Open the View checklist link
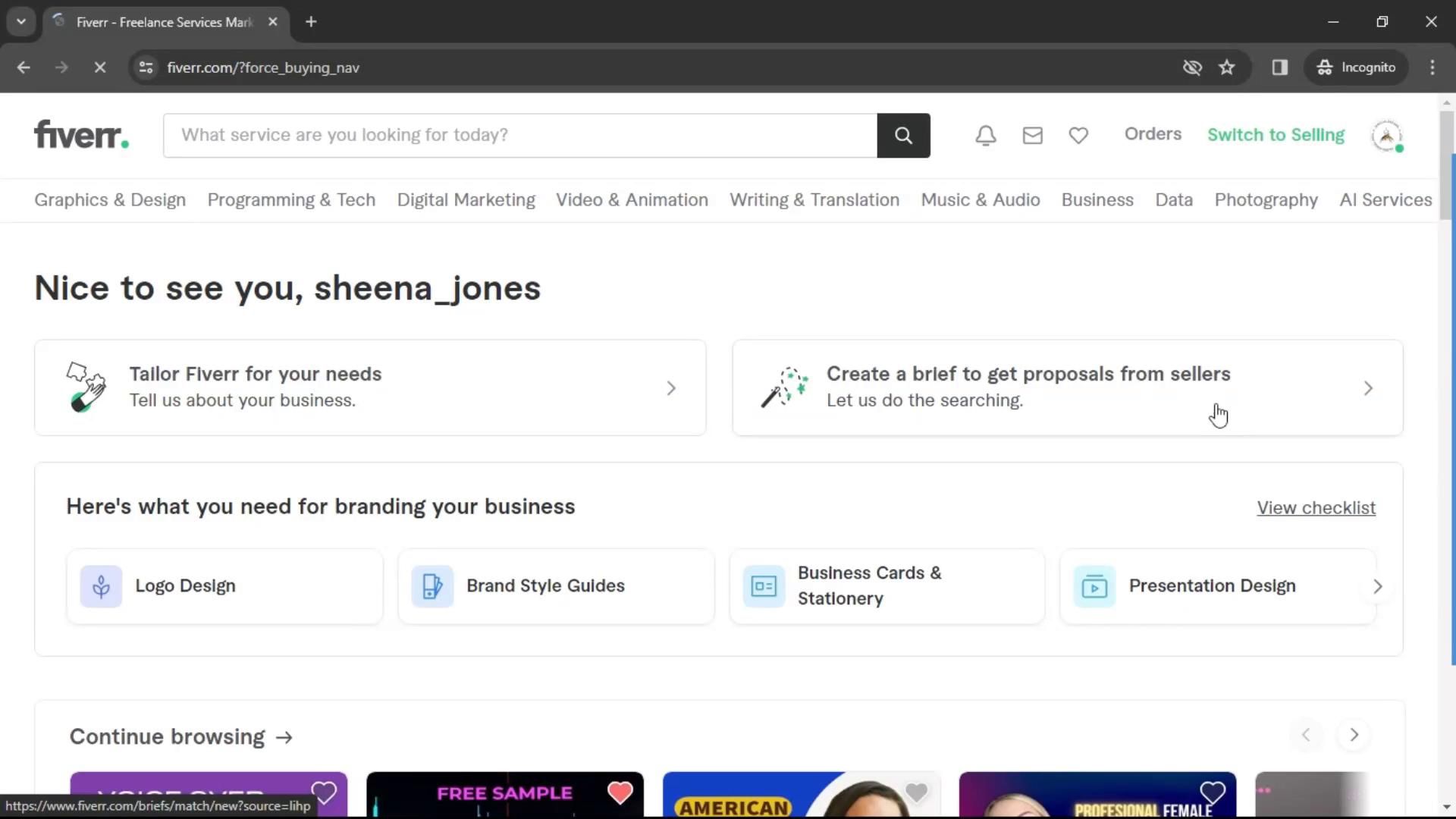Screen dimensions: 1456x819 pyautogui.click(x=1316, y=508)
